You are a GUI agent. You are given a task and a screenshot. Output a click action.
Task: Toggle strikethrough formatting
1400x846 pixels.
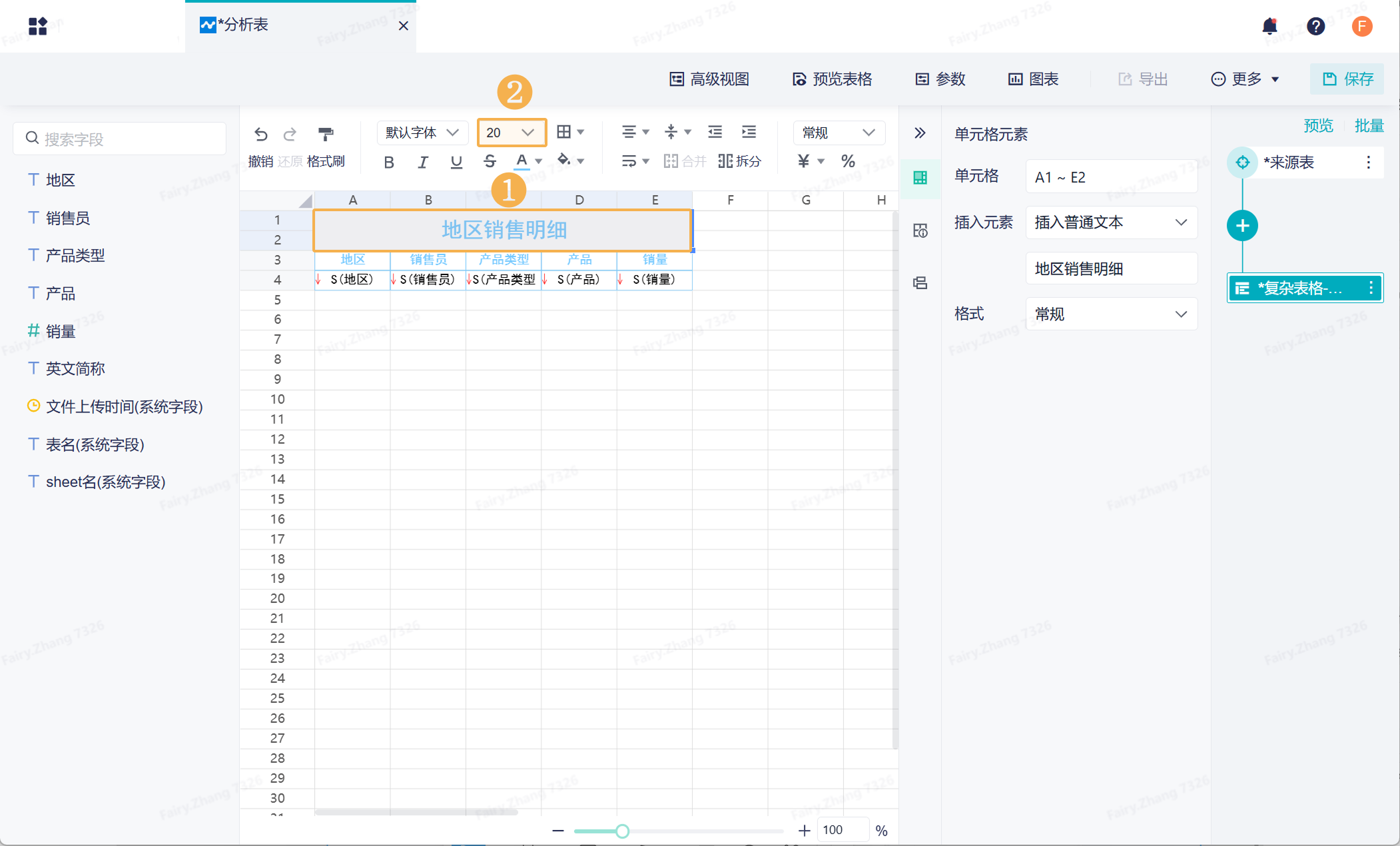coord(490,161)
